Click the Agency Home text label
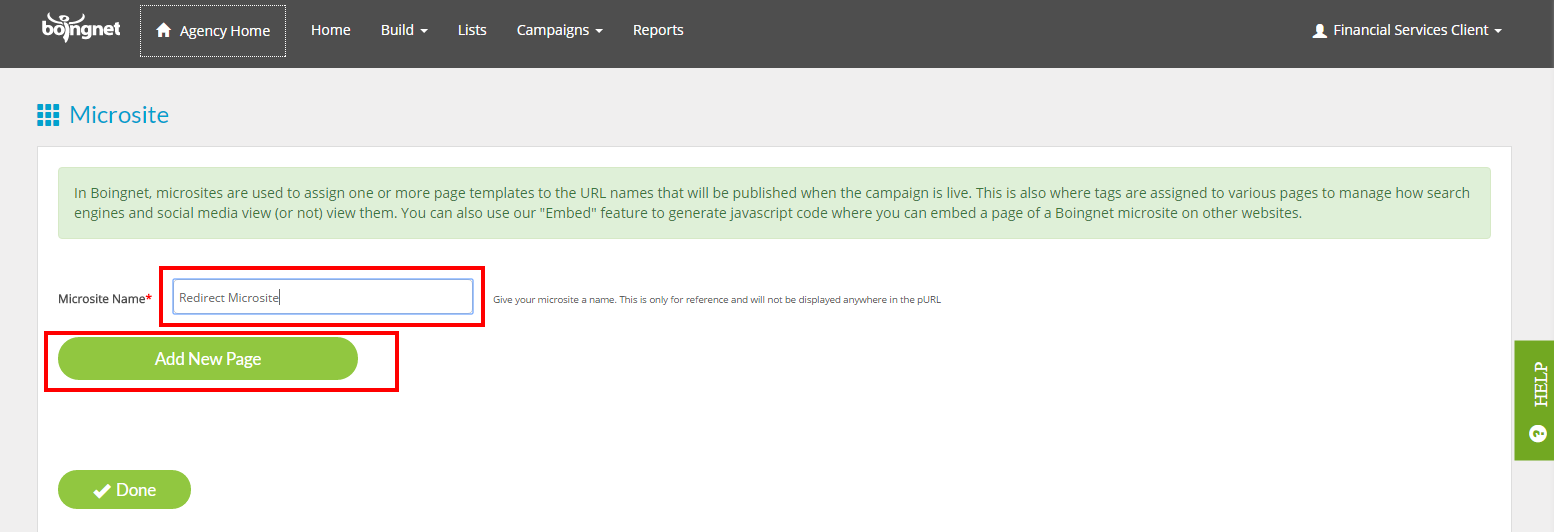Viewport: 1554px width, 532px height. click(x=225, y=31)
